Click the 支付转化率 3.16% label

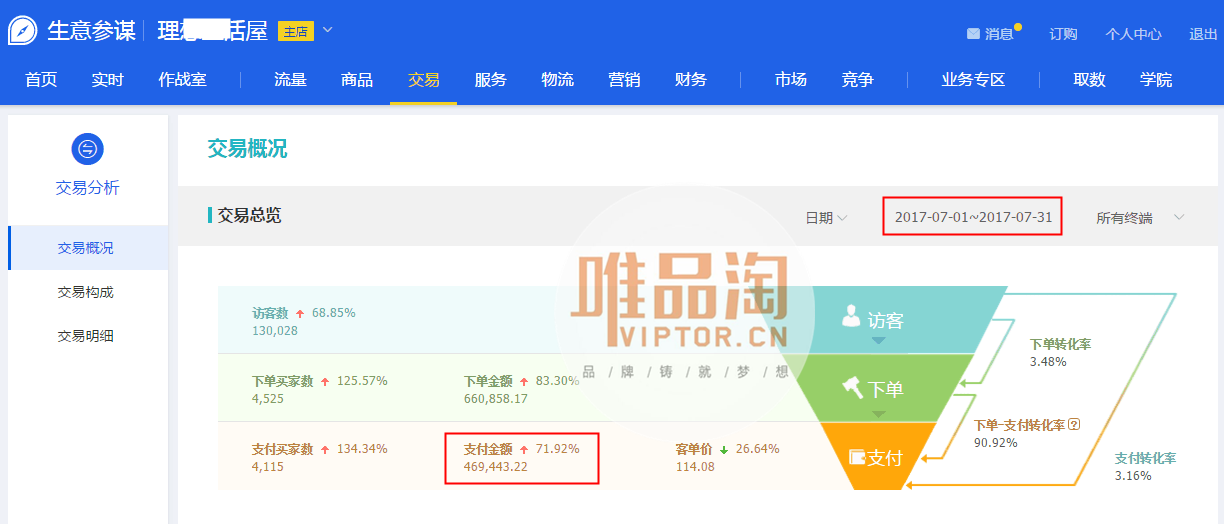(1145, 466)
